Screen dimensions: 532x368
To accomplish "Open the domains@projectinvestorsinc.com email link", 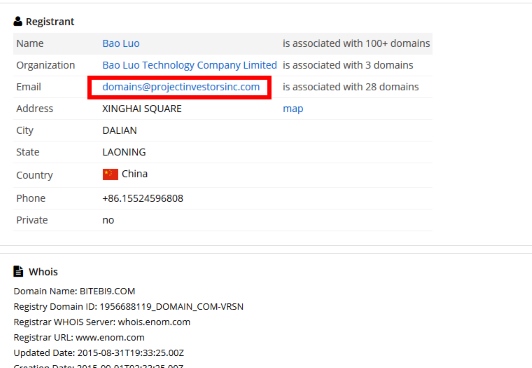I will [181, 87].
